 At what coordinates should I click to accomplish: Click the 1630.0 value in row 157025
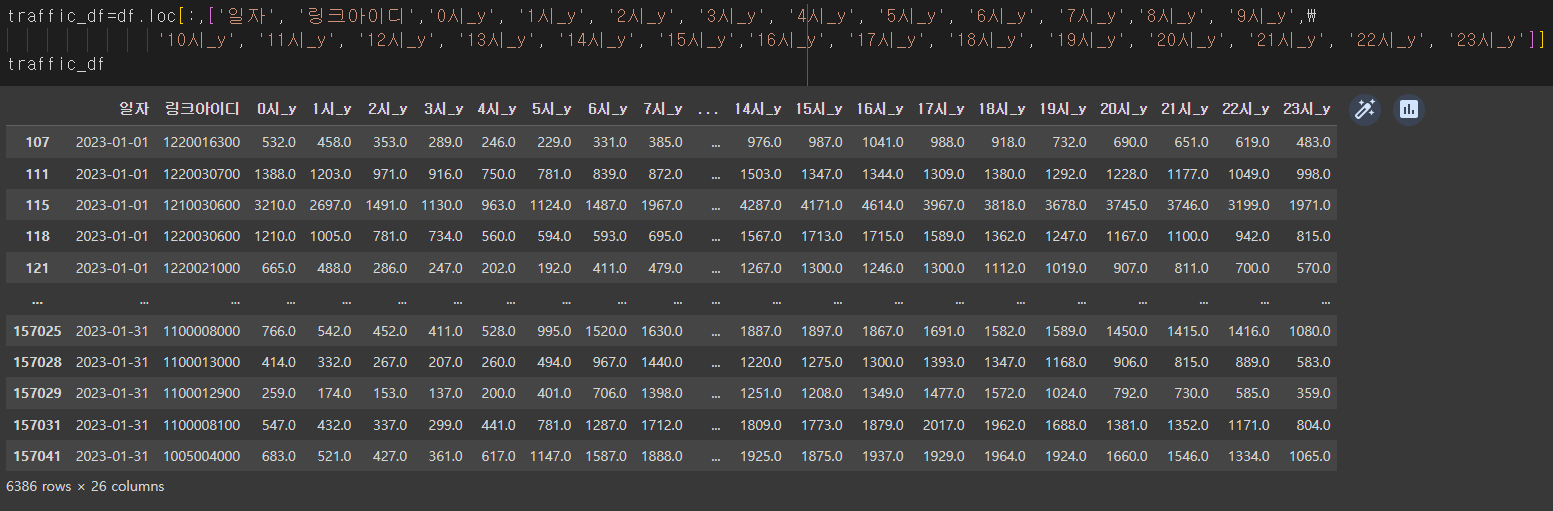(662, 331)
